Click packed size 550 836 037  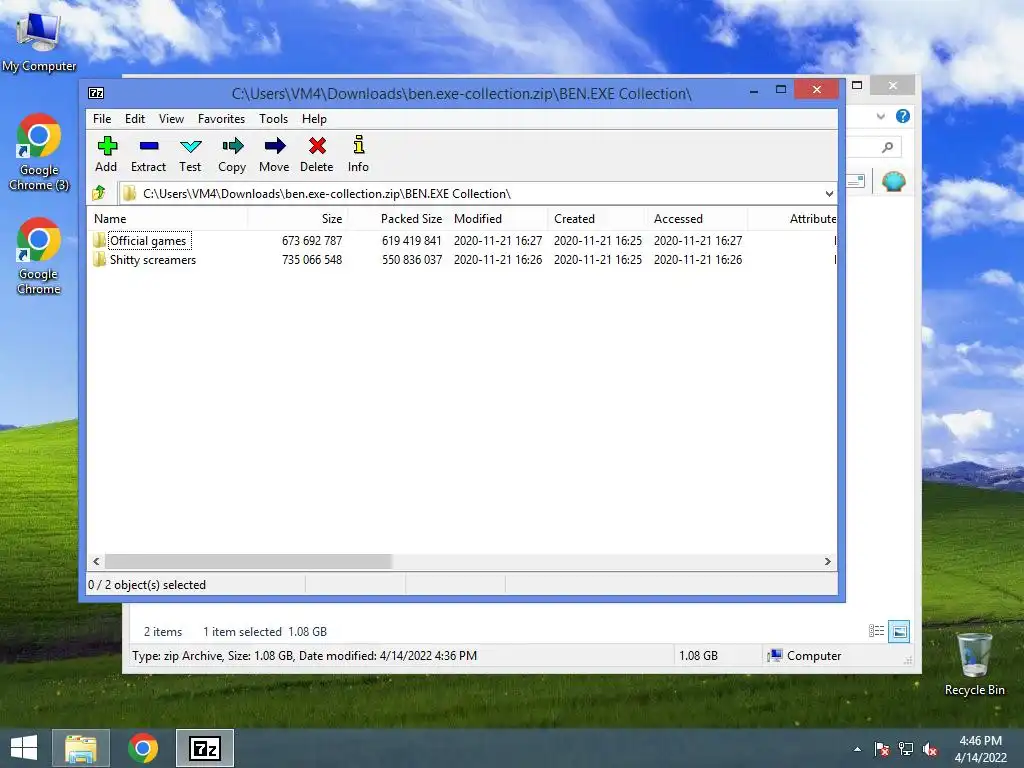[x=411, y=259]
